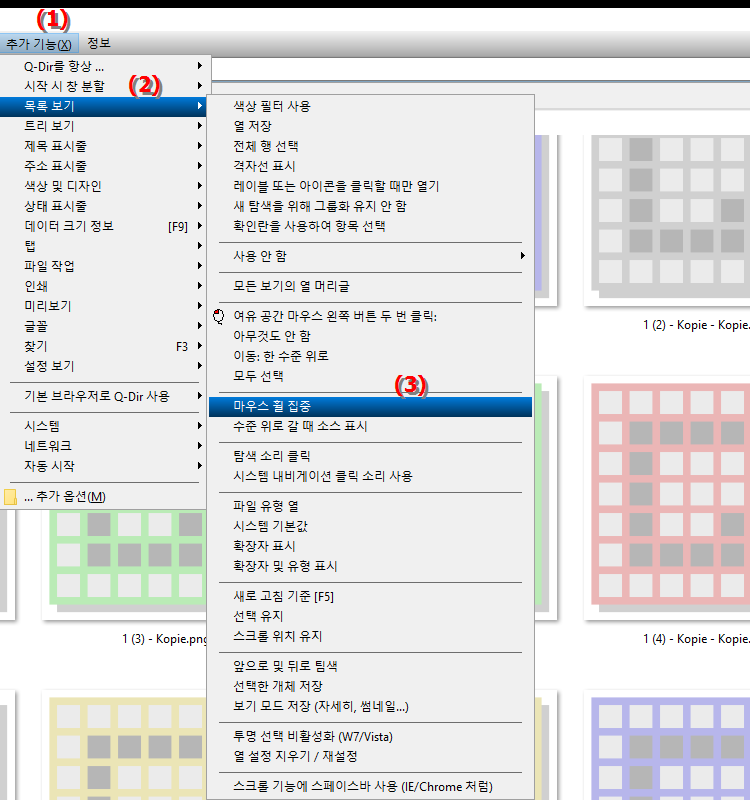750x800 pixels.
Task: Select the 목록 보기 menu entry
Action: point(104,106)
